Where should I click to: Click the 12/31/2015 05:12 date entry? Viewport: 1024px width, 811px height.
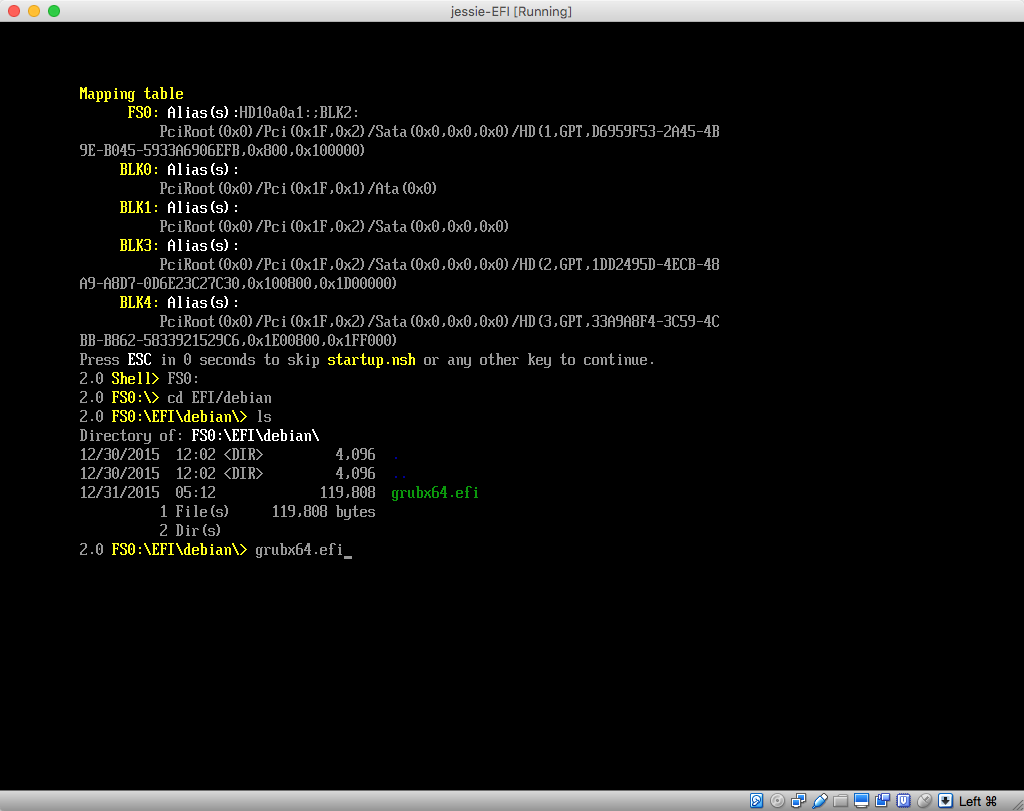pos(148,493)
